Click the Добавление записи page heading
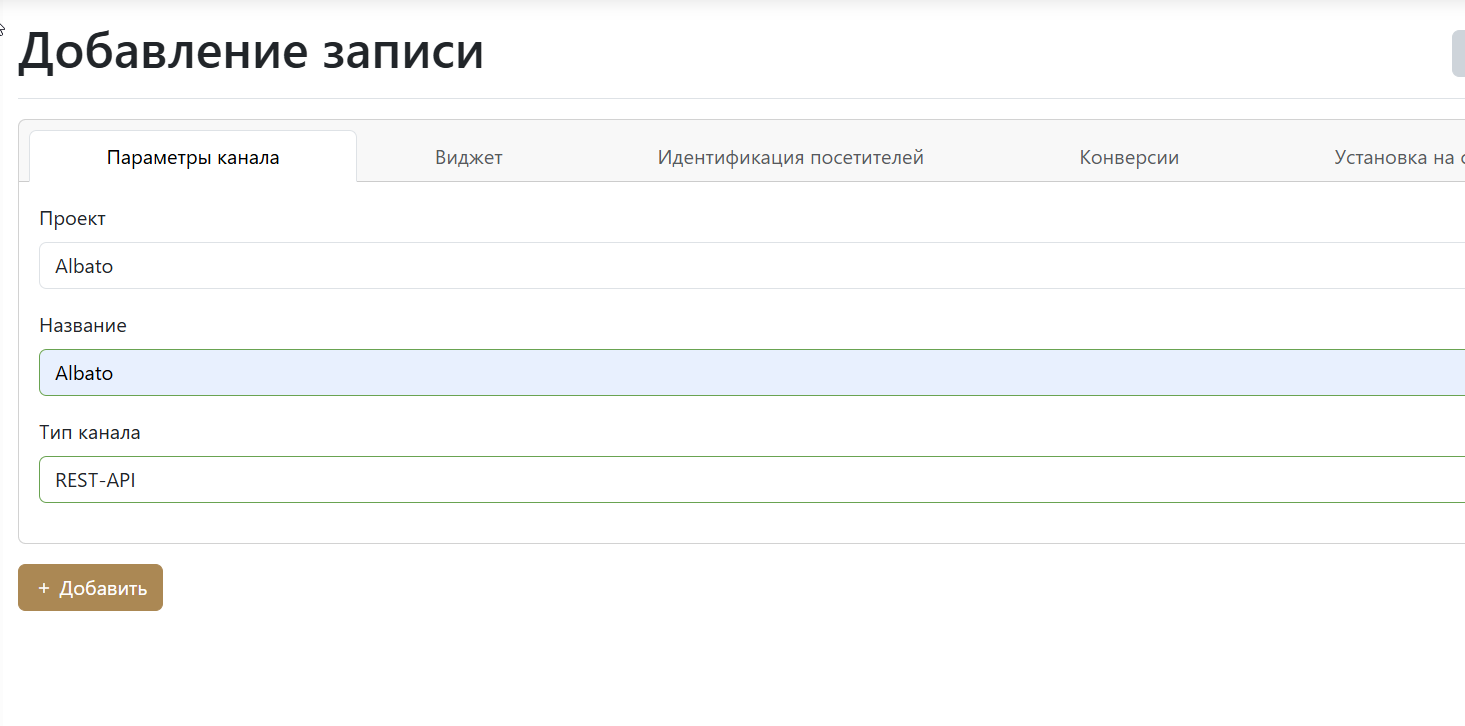This screenshot has height=726, width=1465. pyautogui.click(x=251, y=52)
